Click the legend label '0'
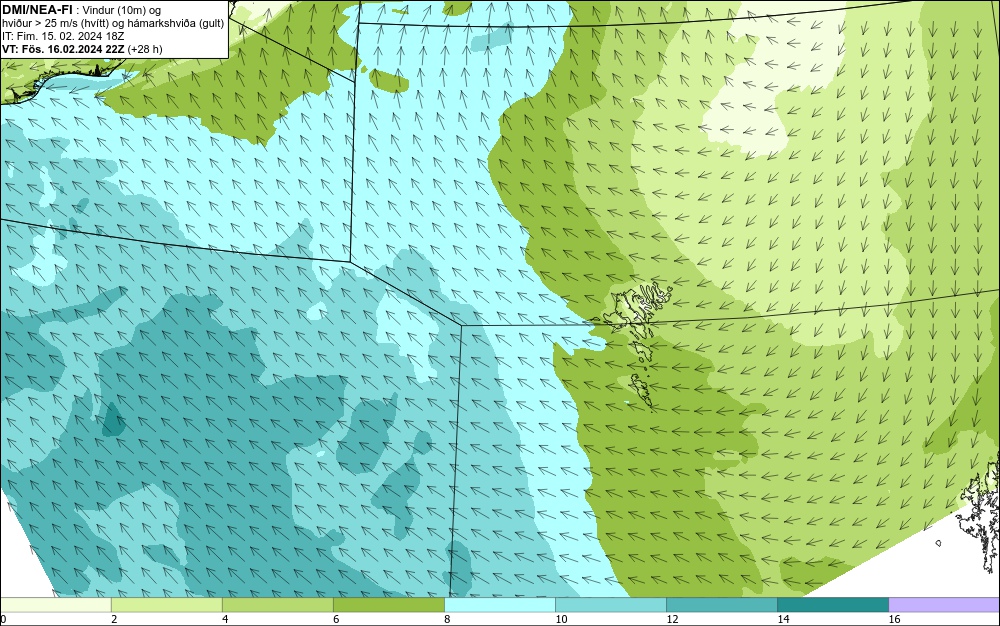 point(3,619)
